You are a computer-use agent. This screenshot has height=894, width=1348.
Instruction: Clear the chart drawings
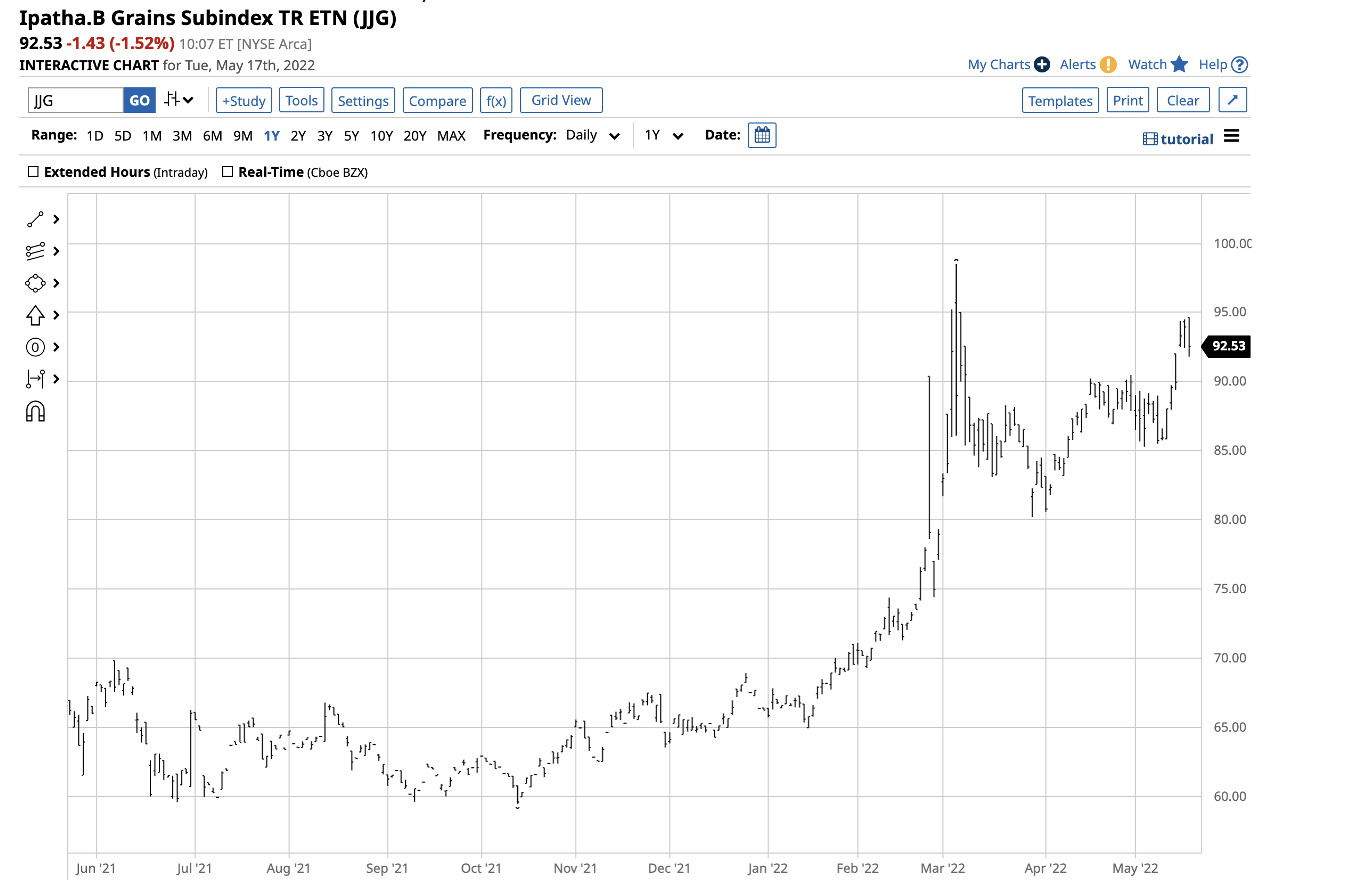pos(1183,100)
